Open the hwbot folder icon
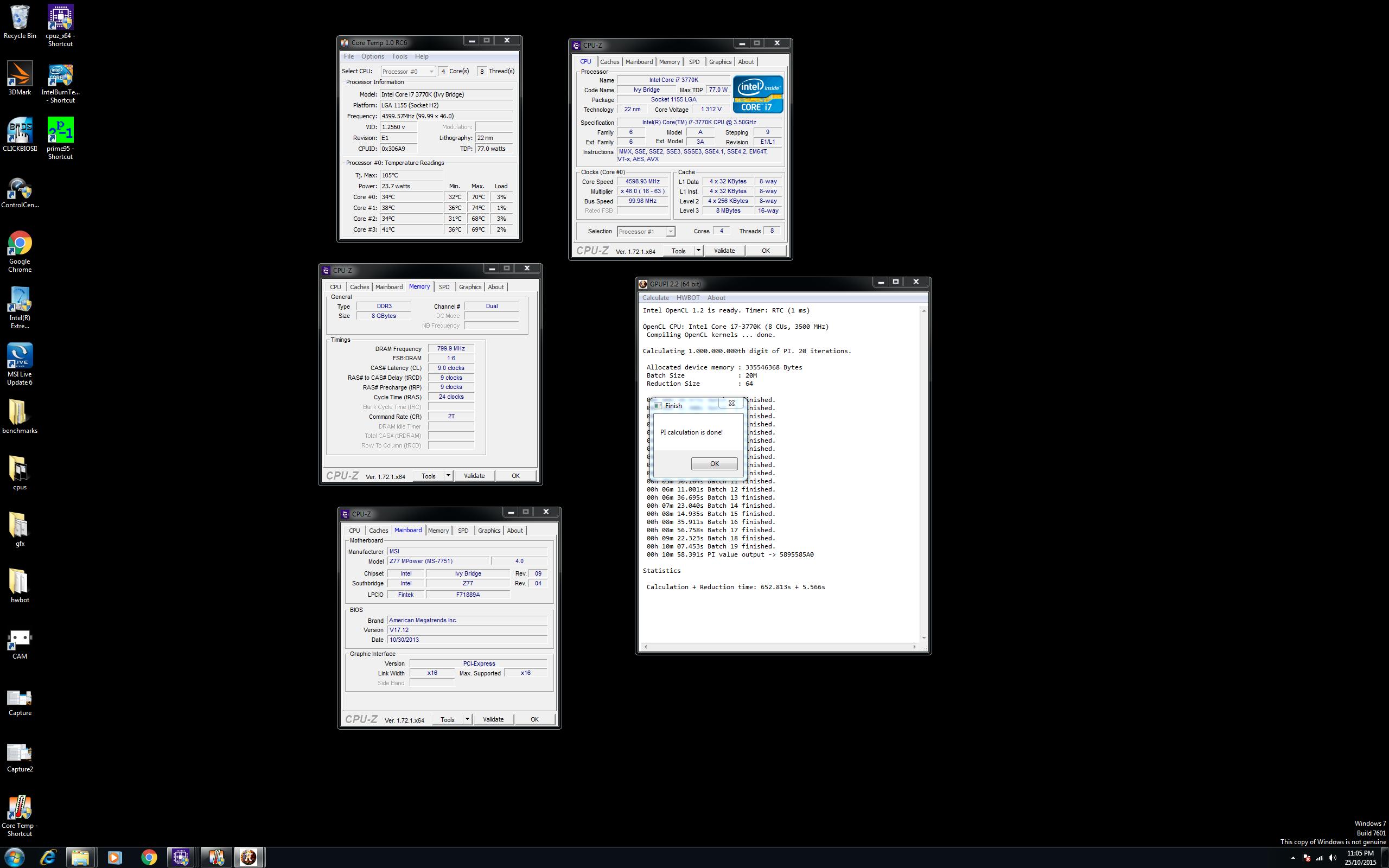The height and width of the screenshot is (868, 1389). coord(20,586)
